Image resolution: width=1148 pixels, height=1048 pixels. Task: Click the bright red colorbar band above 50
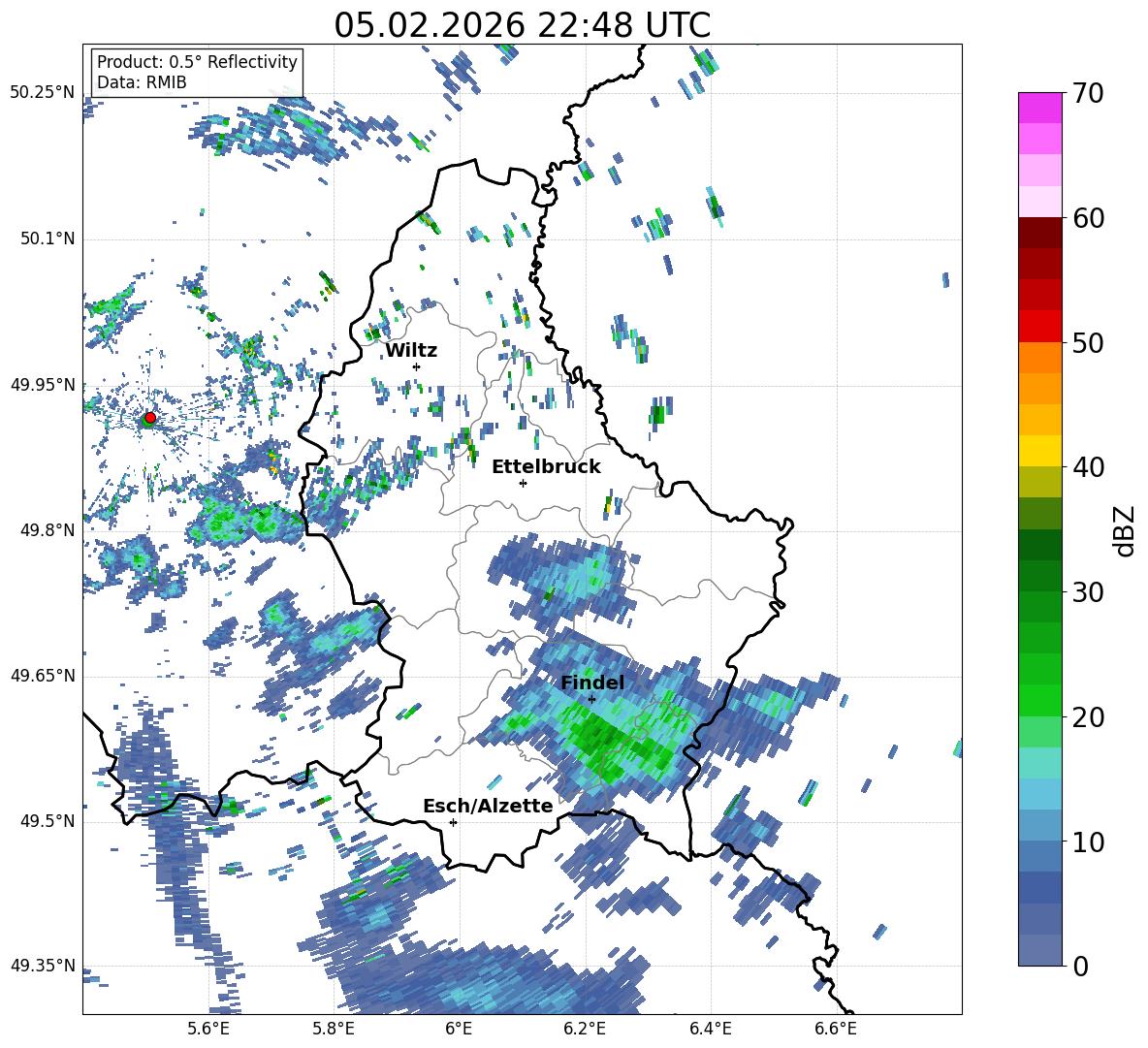[x=1039, y=327]
